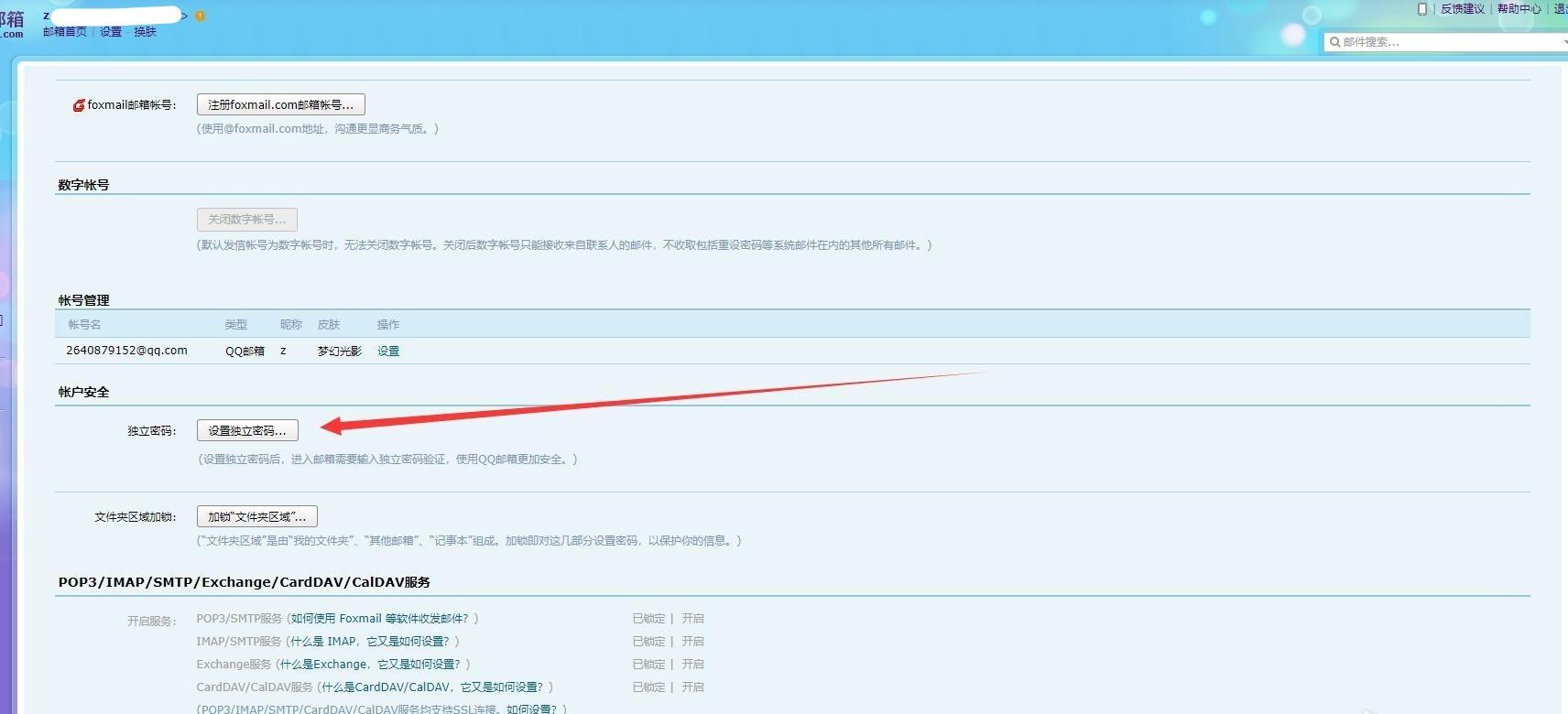Click 注册foxmail.com邮箱帐号 button
Screen dimensions: 1568x714
(x=281, y=104)
